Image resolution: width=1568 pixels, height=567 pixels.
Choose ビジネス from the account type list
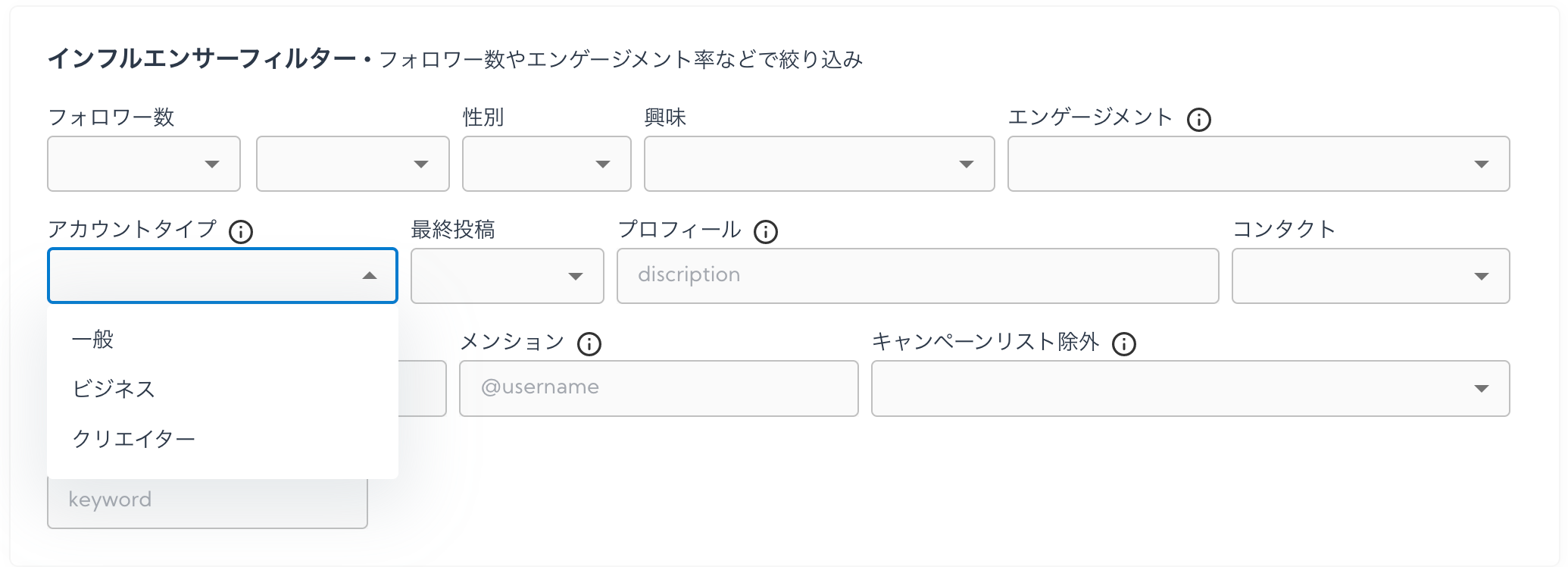[x=114, y=389]
